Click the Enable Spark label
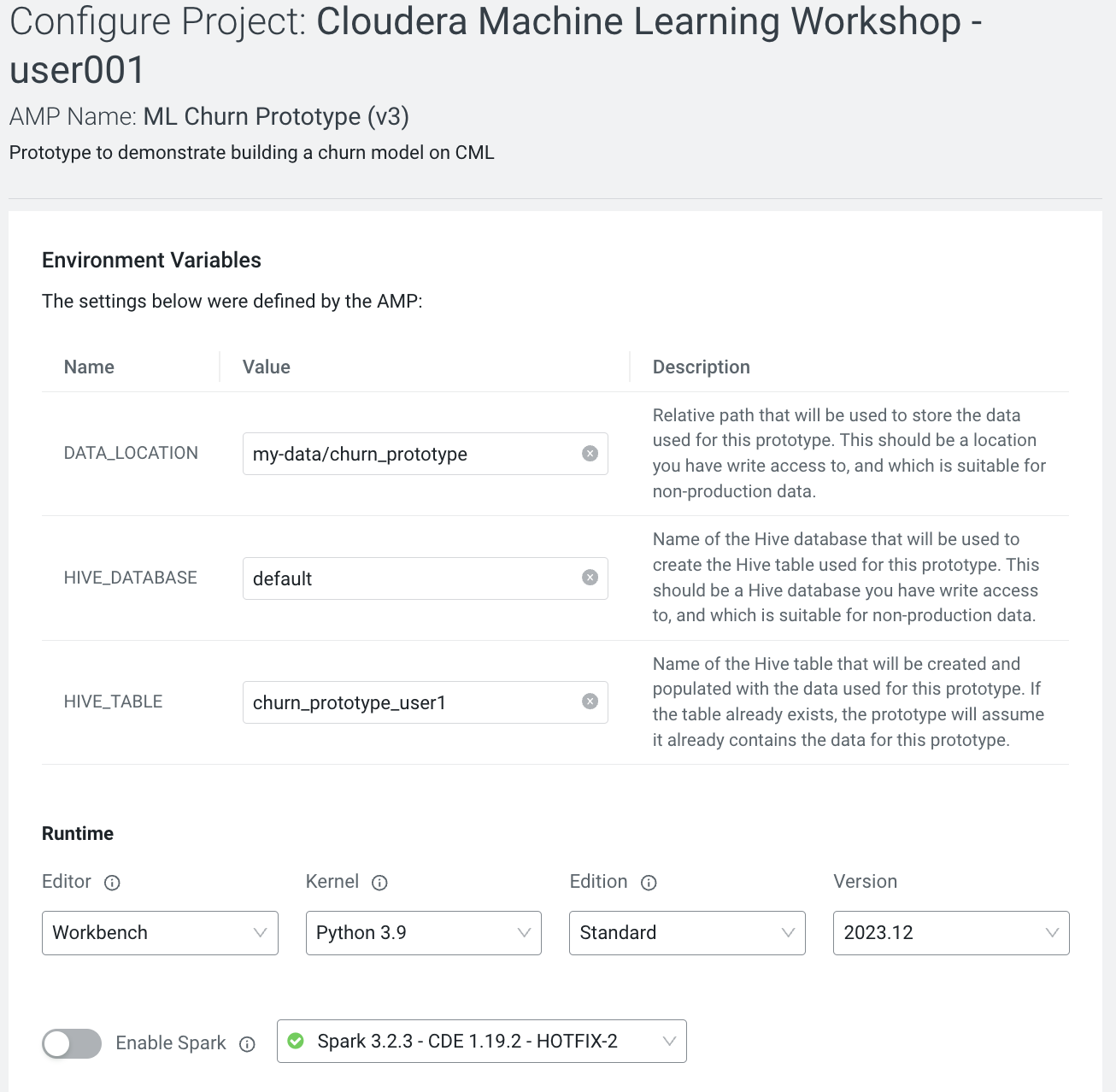The width and height of the screenshot is (1116, 1092). (x=171, y=1043)
